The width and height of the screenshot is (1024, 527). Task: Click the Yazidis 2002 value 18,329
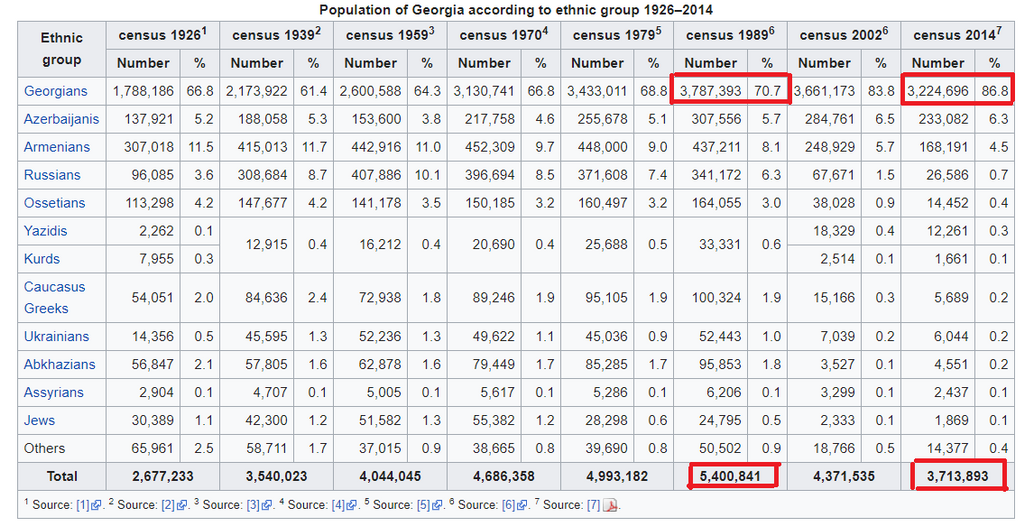[834, 231]
